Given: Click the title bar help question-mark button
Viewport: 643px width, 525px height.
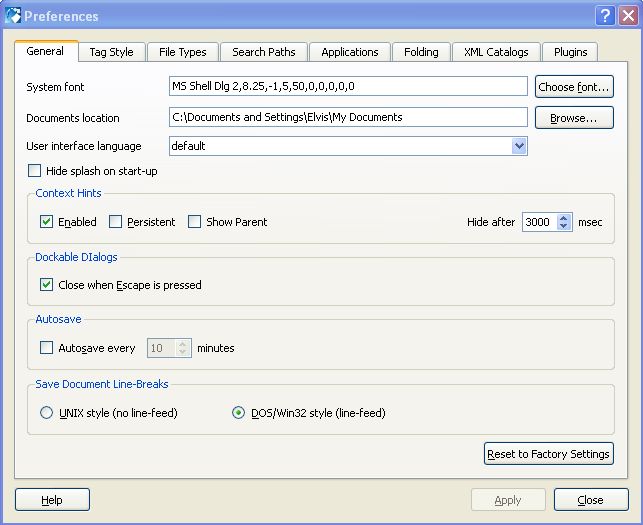Looking at the screenshot, I should coord(605,16).
